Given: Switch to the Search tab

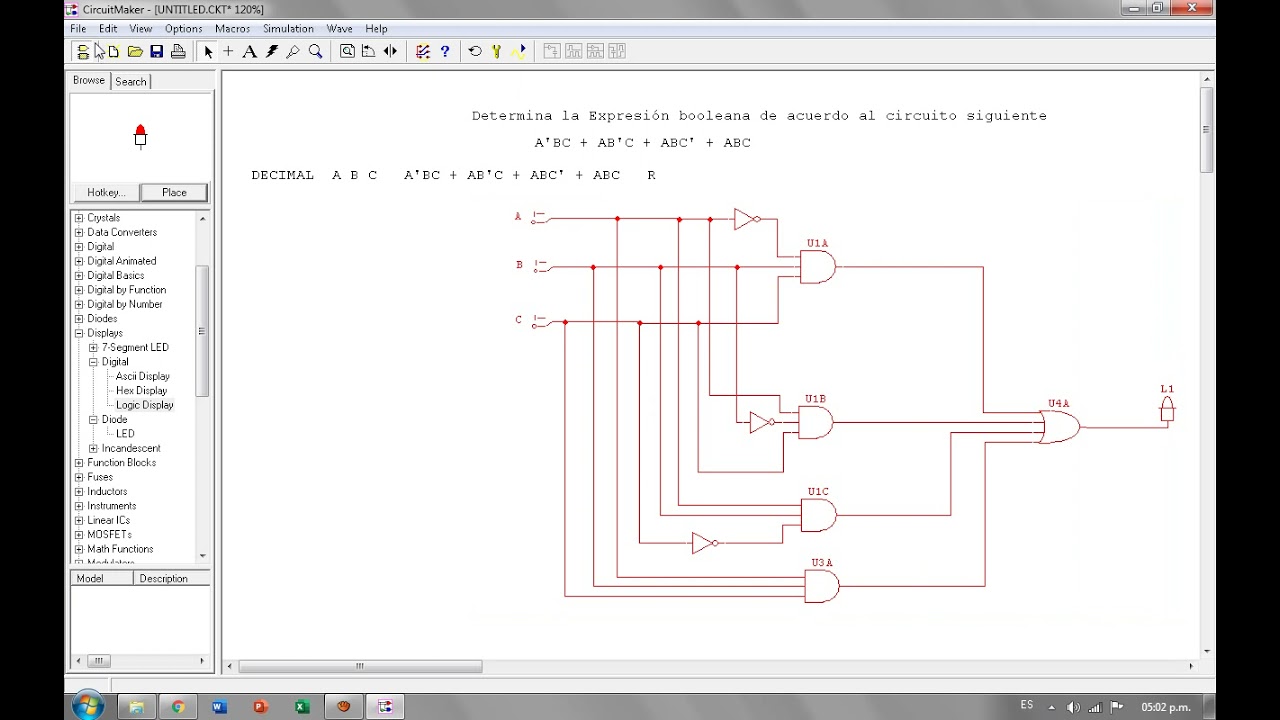Looking at the screenshot, I should click(131, 81).
